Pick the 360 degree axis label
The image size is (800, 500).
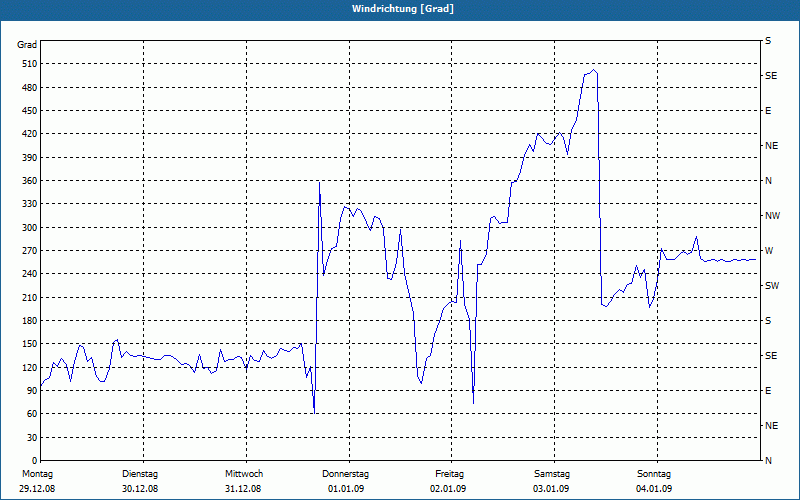[x=31, y=181]
